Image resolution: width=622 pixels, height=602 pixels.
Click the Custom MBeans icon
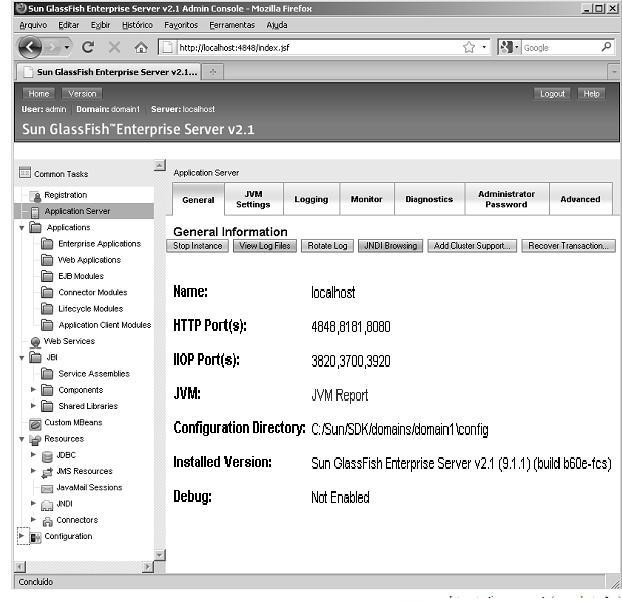[x=36, y=423]
